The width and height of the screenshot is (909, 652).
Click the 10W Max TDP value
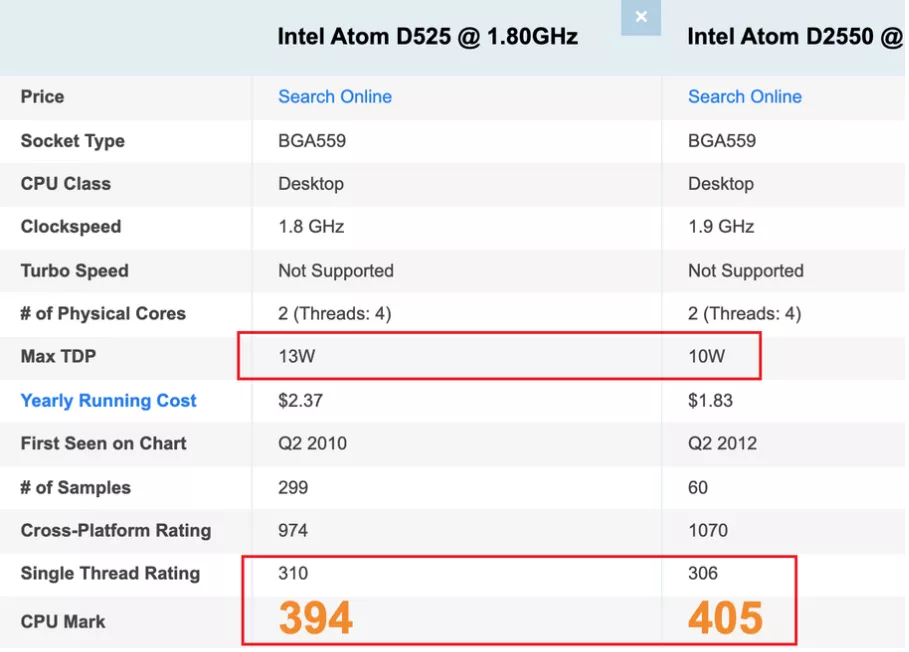pyautogui.click(x=706, y=356)
